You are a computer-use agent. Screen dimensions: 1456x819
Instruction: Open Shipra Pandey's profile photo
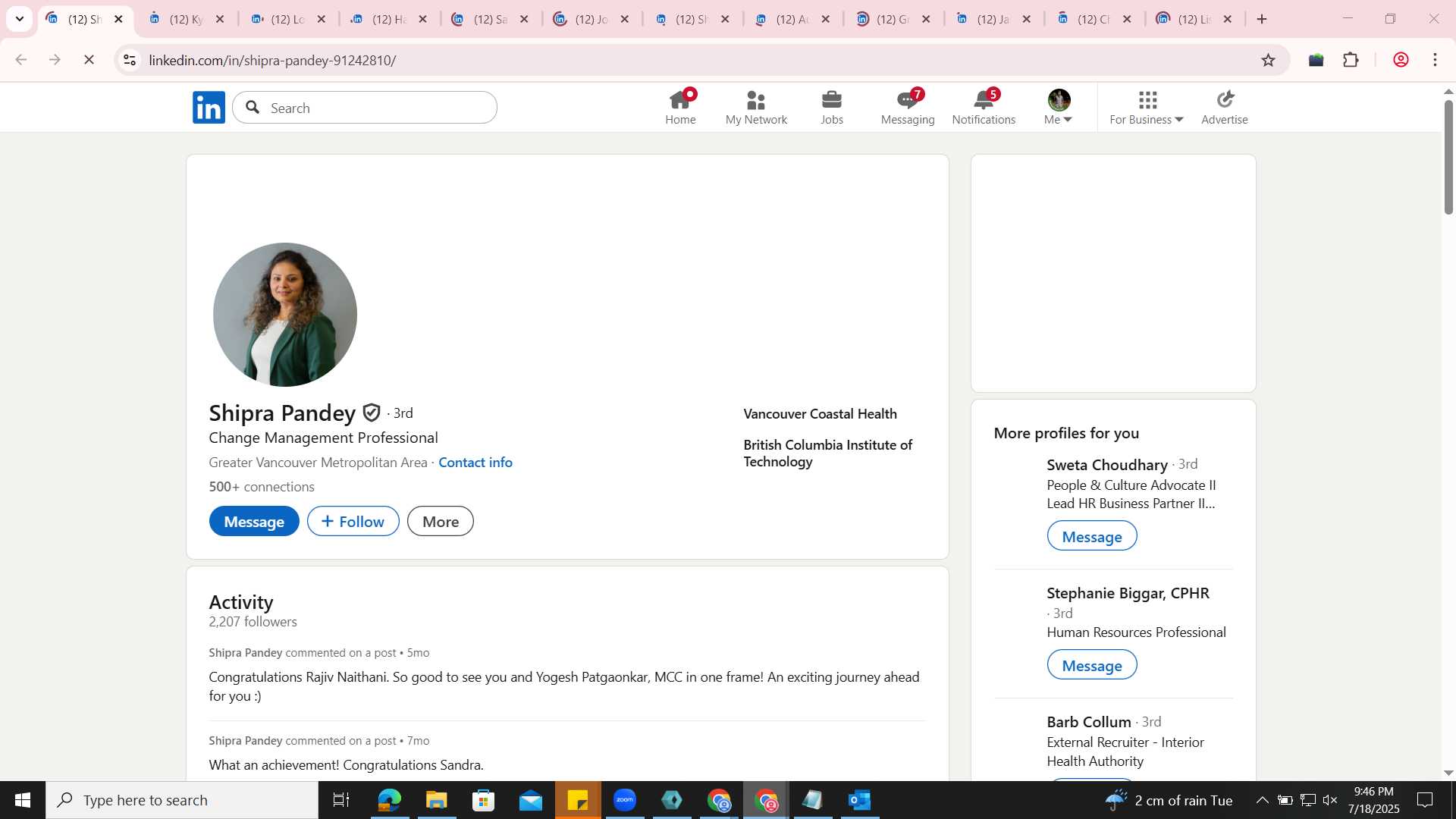coord(285,315)
